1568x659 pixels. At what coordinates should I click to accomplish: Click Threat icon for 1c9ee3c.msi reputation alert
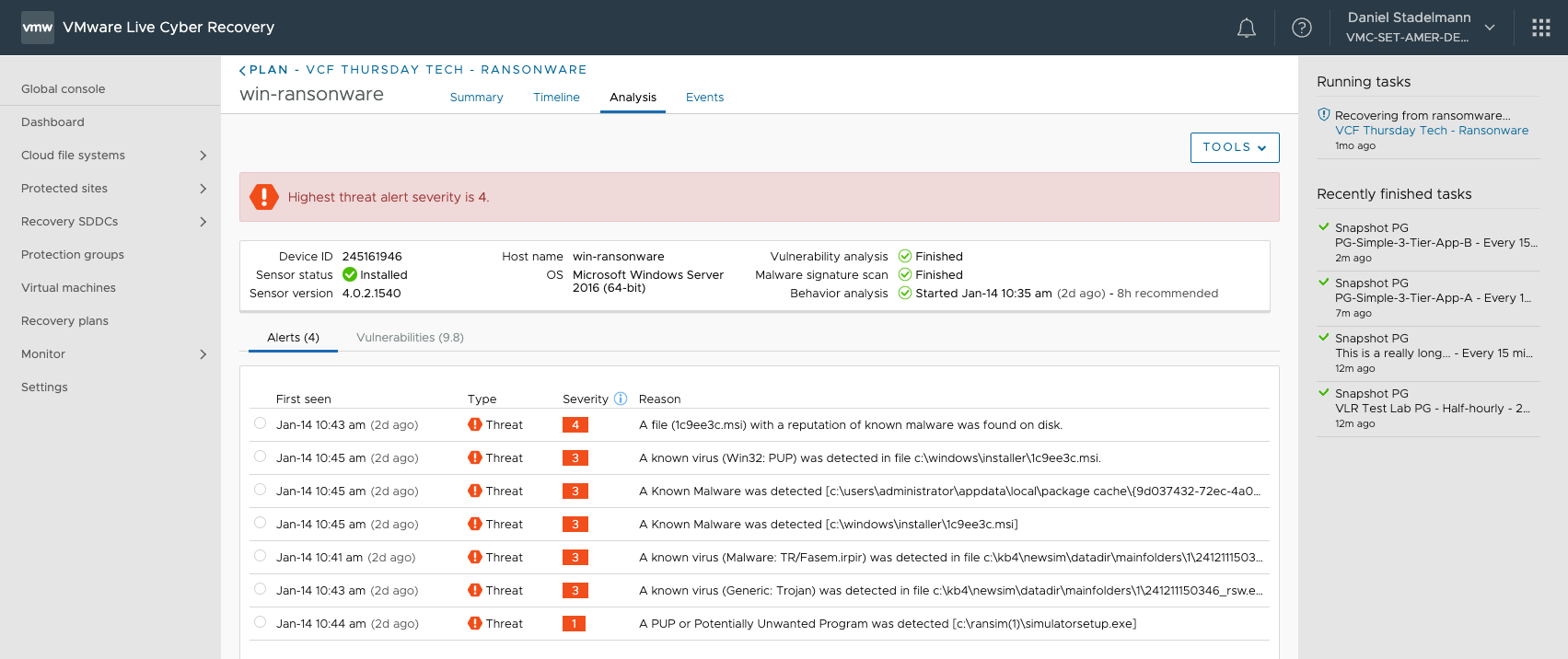(x=475, y=424)
